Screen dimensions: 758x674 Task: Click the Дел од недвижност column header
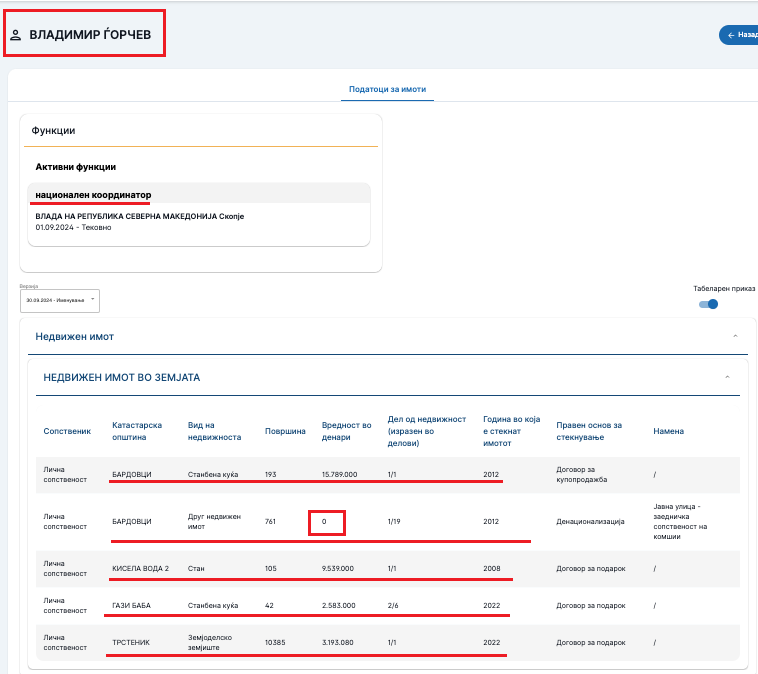(427, 431)
